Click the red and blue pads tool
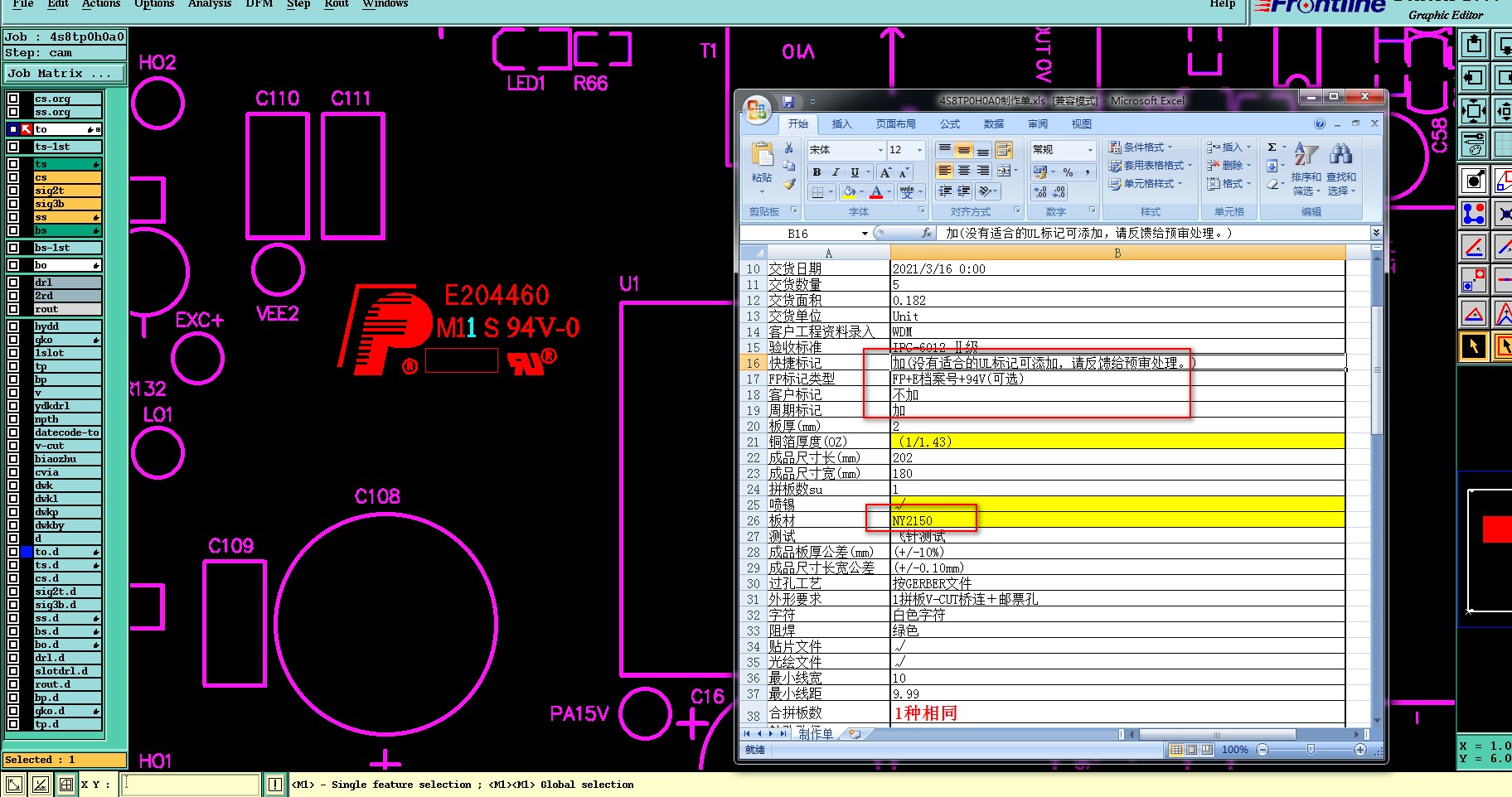Screen dimensions: 1512x797 coord(1474,280)
